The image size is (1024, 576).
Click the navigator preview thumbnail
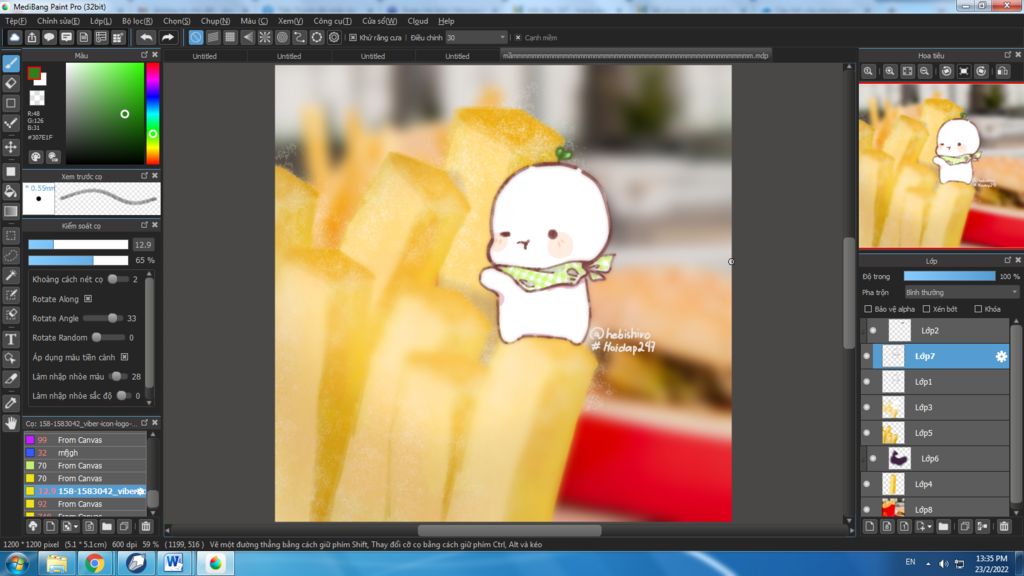pos(941,166)
